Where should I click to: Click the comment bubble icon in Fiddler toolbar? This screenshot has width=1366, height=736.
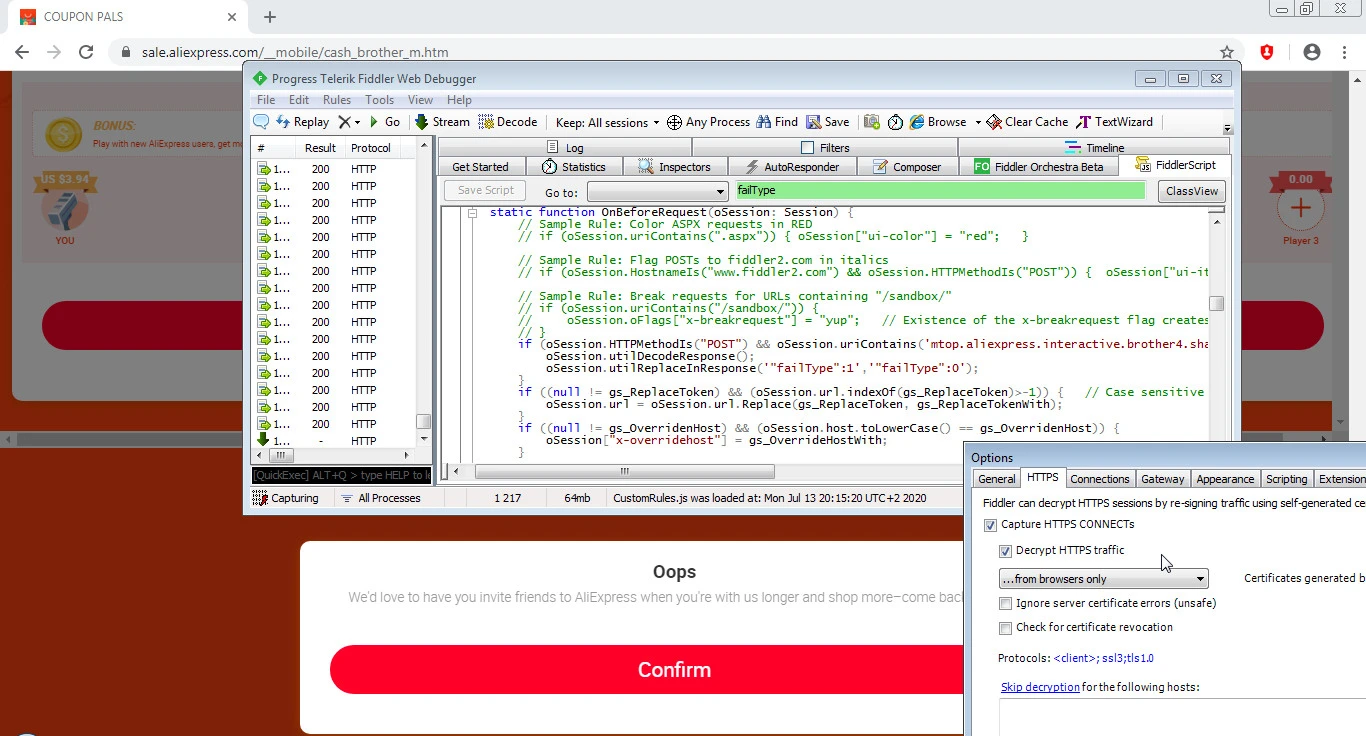pyautogui.click(x=261, y=122)
